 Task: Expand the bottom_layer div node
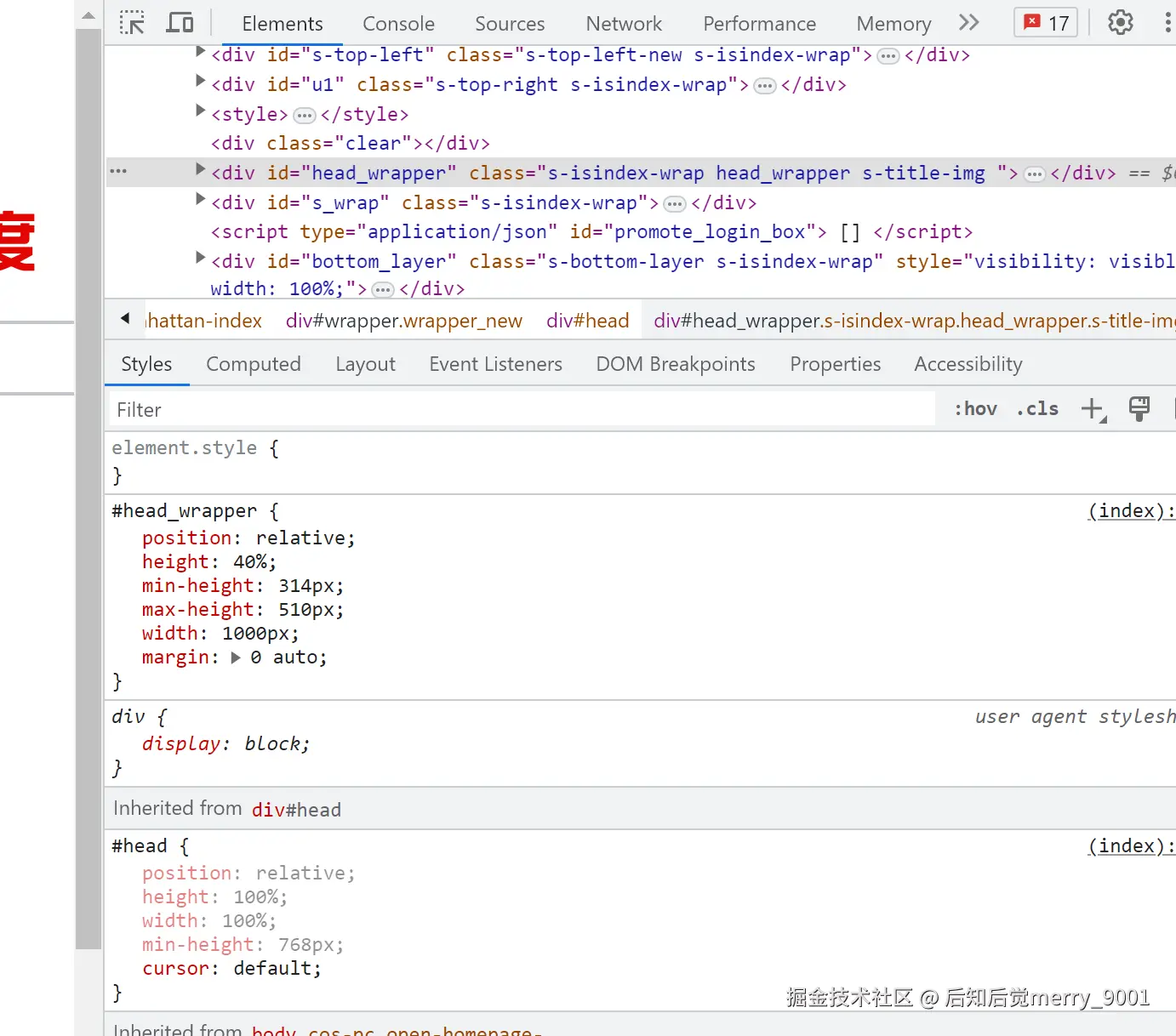coord(201,258)
